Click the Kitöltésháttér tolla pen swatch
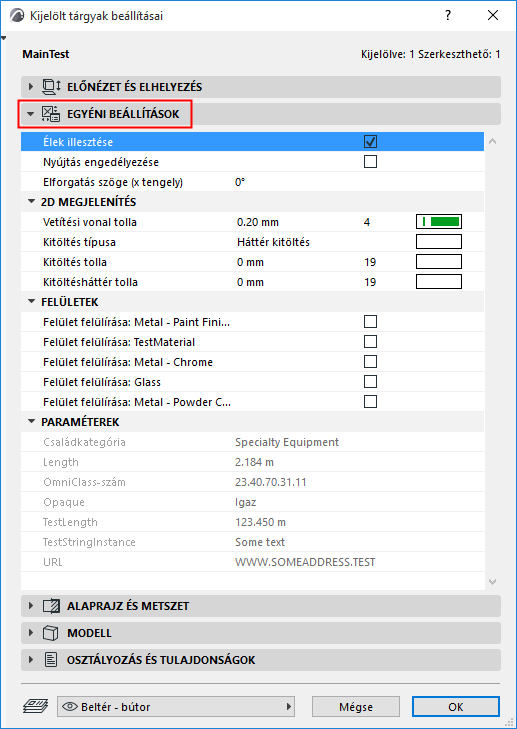The height and width of the screenshot is (729, 517). pyautogui.click(x=439, y=282)
